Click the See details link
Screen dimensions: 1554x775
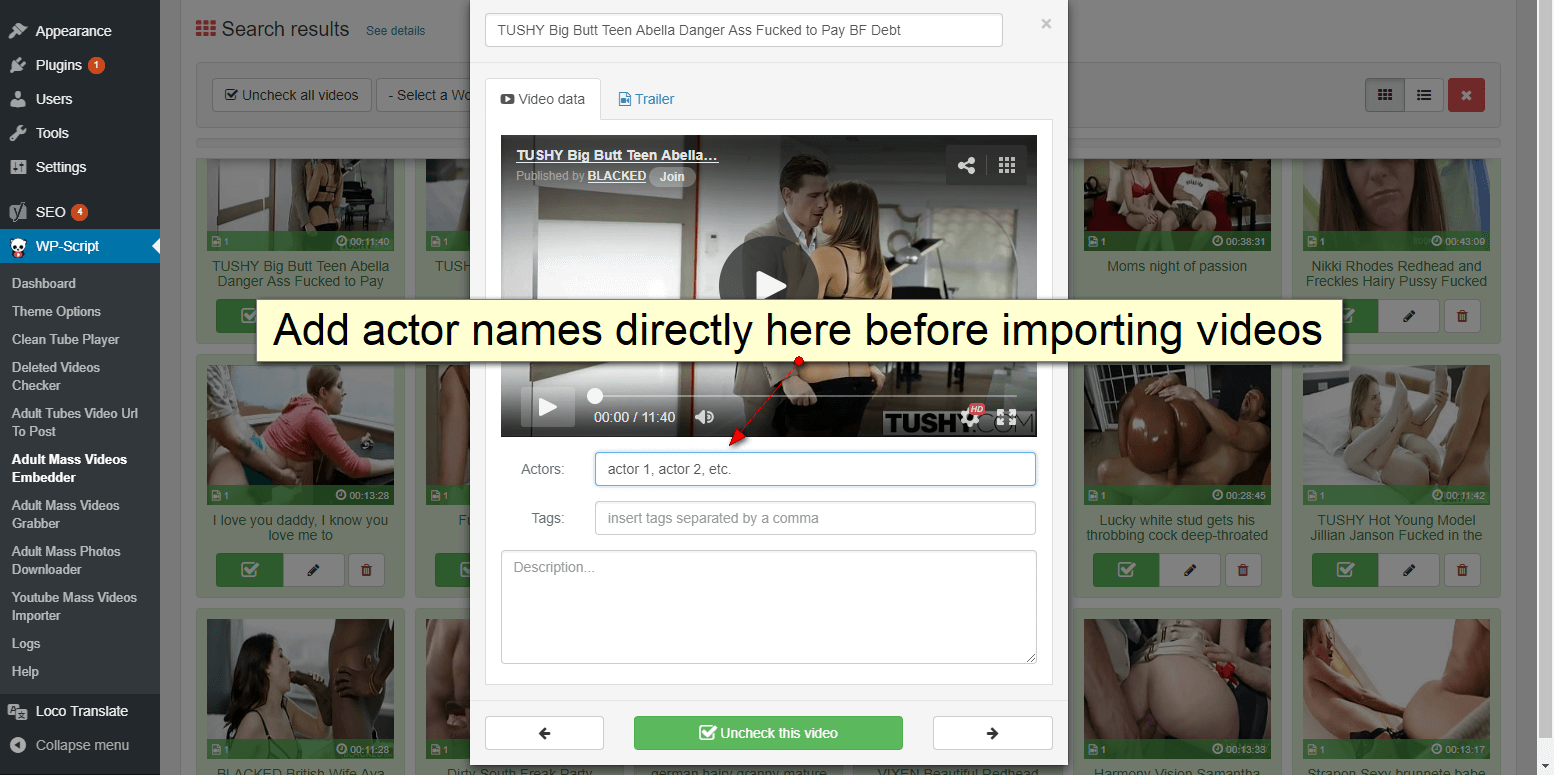(x=395, y=31)
